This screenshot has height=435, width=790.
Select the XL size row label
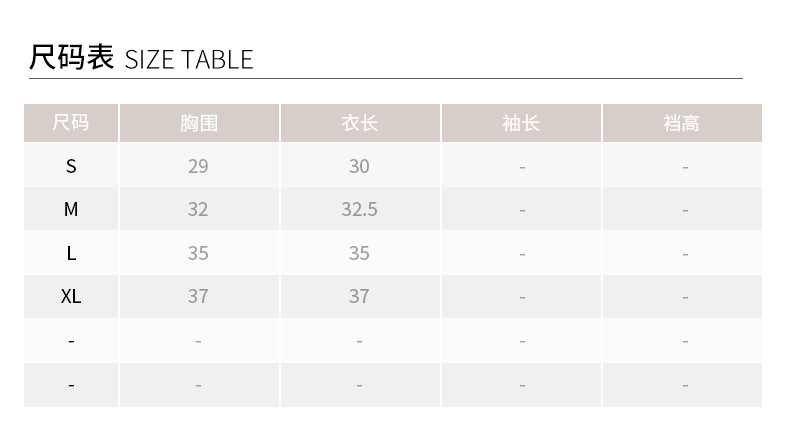pos(71,296)
